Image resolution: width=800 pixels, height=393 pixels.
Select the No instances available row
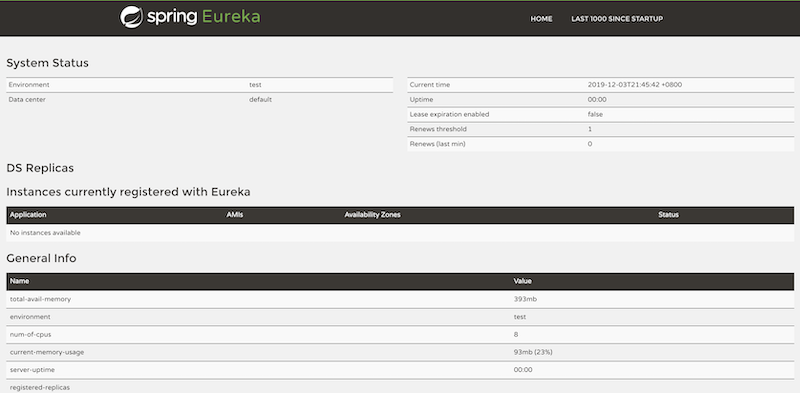tap(400, 233)
